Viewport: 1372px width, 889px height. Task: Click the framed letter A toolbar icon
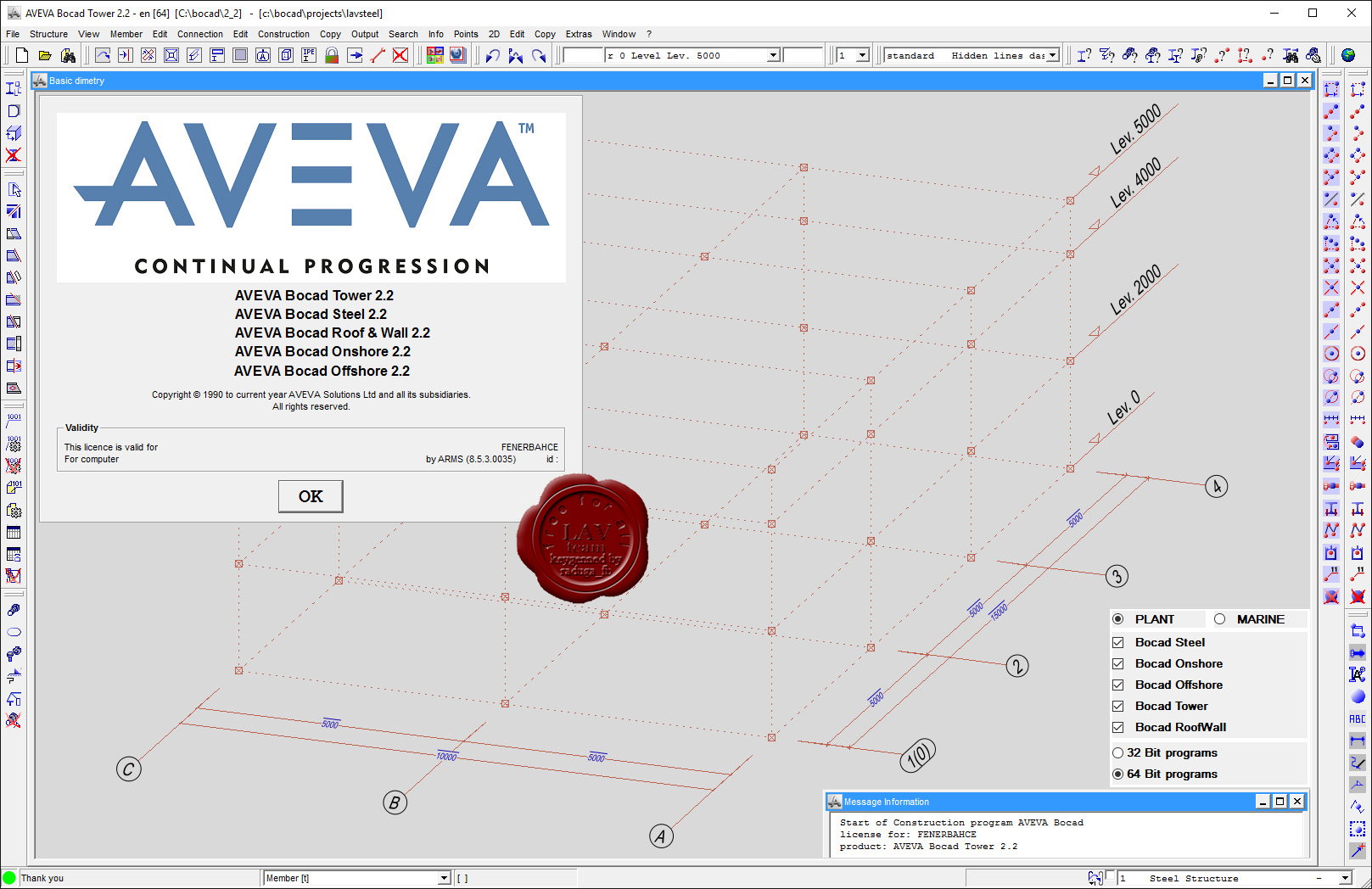(x=263, y=55)
